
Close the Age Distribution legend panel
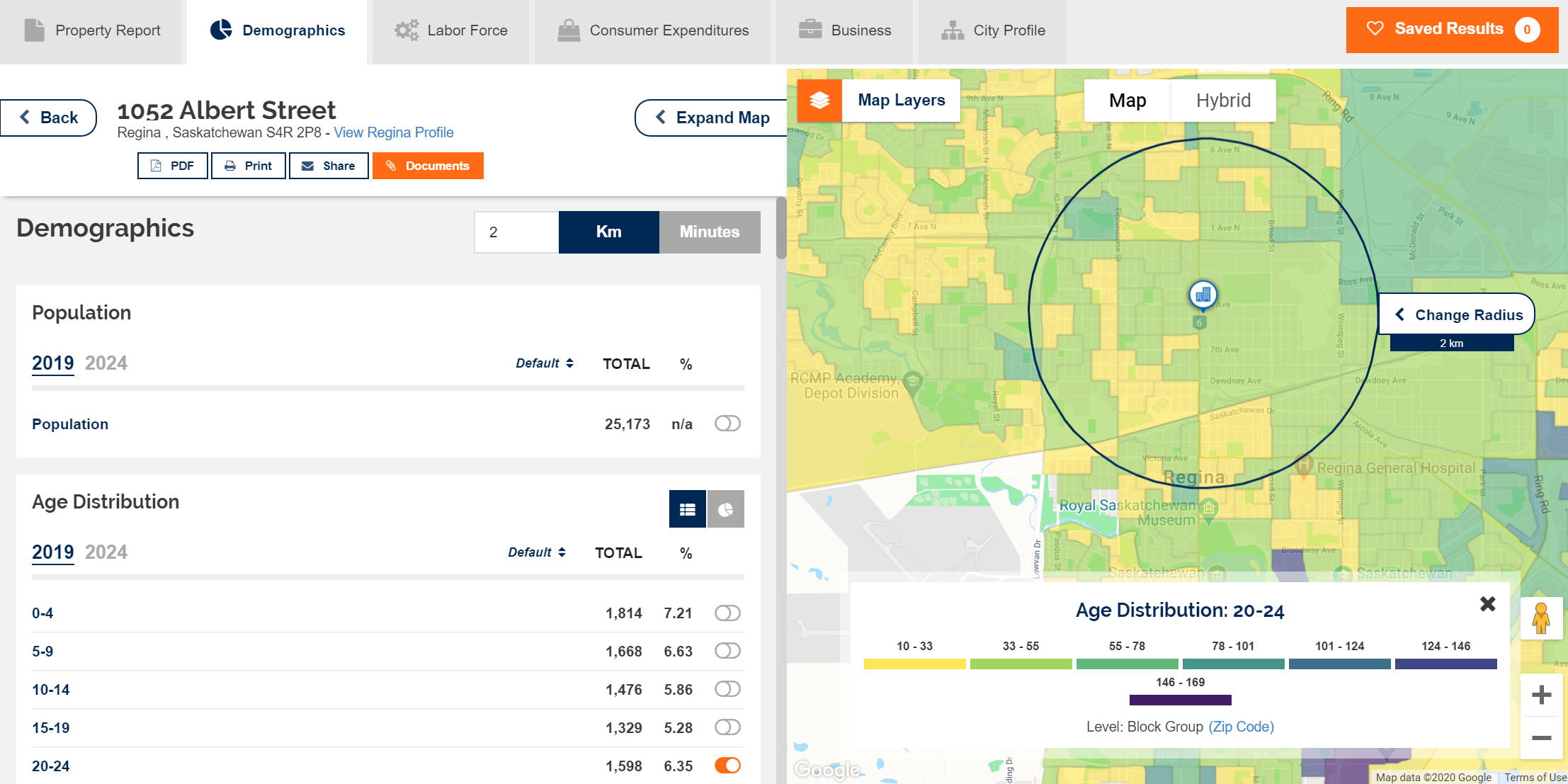pos(1487,603)
